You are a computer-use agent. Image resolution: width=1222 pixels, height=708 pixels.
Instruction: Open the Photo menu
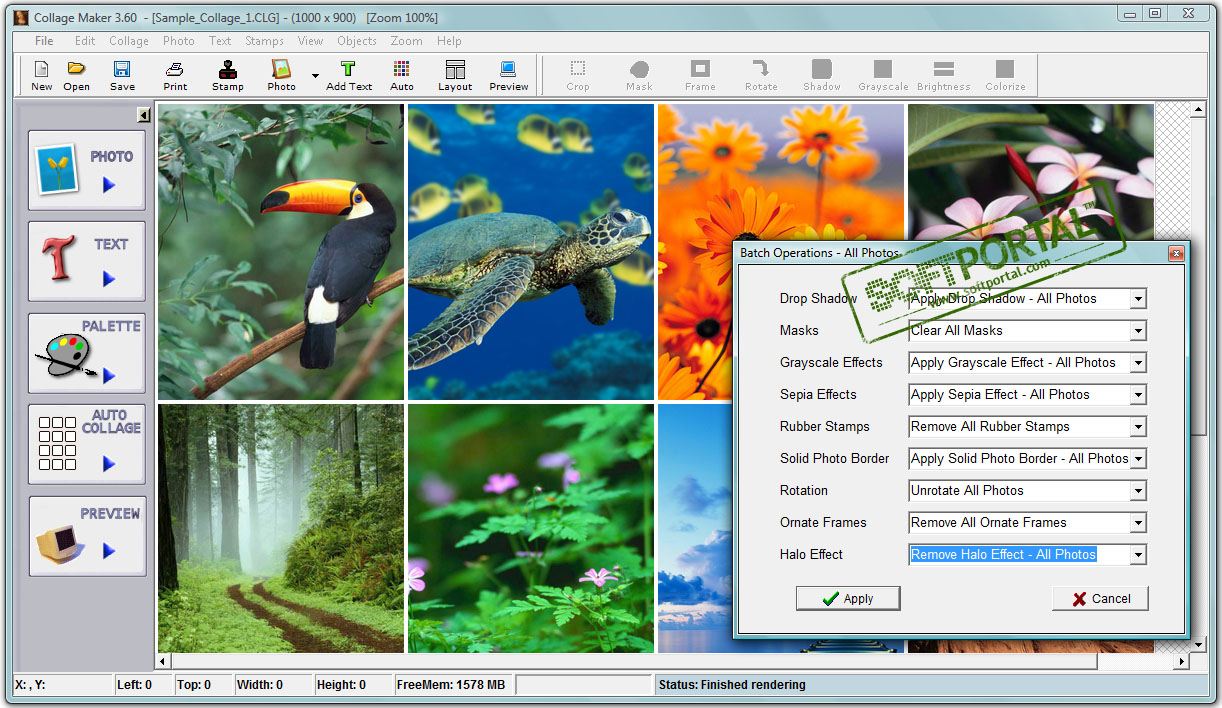click(179, 41)
